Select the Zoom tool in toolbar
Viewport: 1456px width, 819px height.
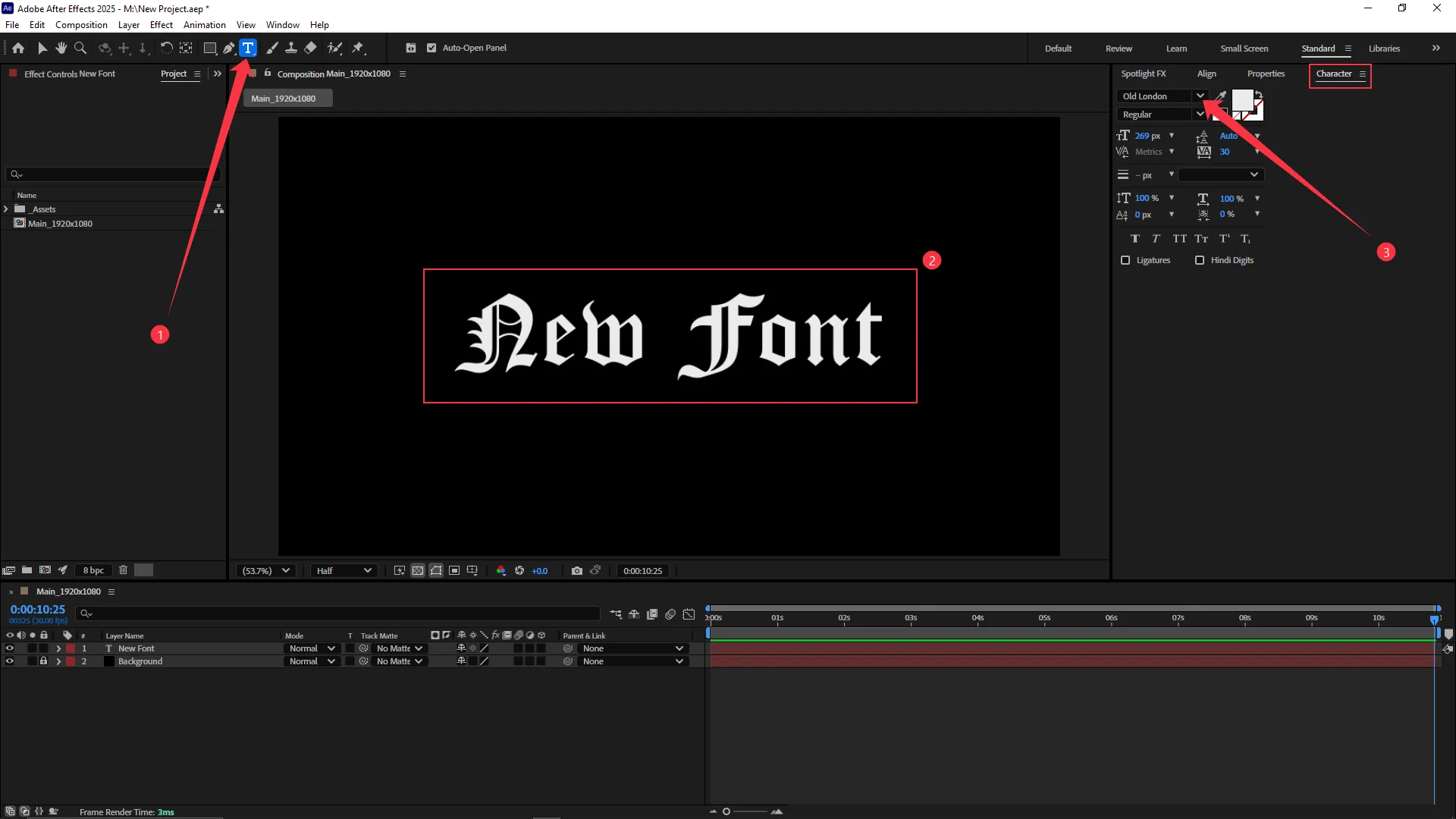pos(80,48)
